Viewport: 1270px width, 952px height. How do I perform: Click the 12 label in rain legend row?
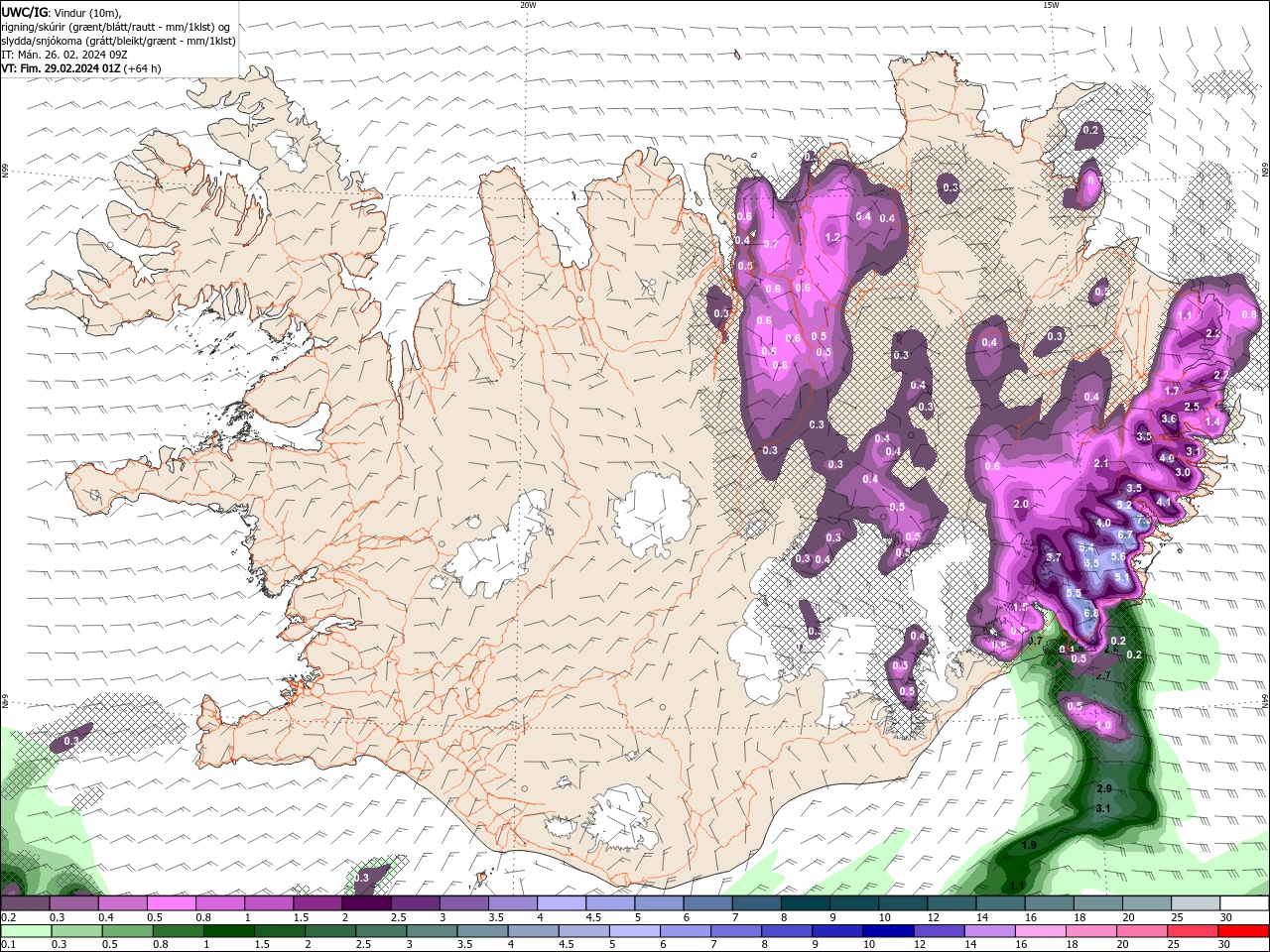pos(922,944)
